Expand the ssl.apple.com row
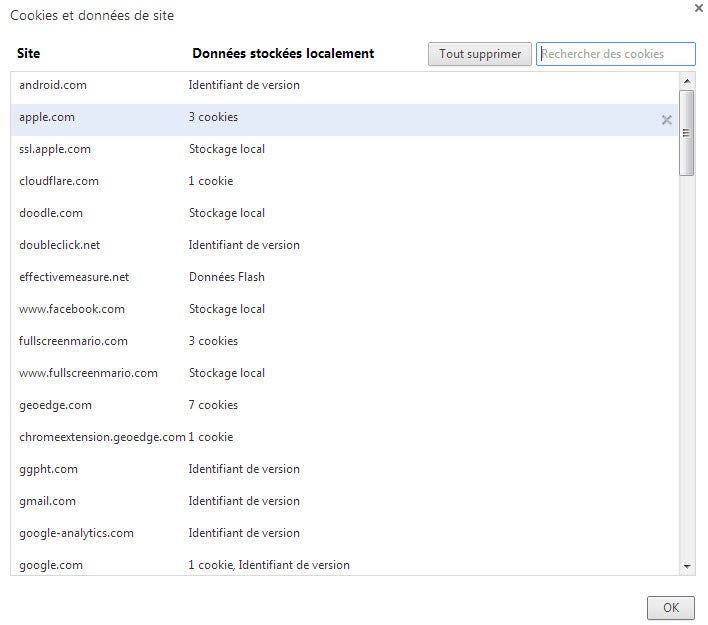Screen dimensions: 708x625 pyautogui.click(x=55, y=150)
